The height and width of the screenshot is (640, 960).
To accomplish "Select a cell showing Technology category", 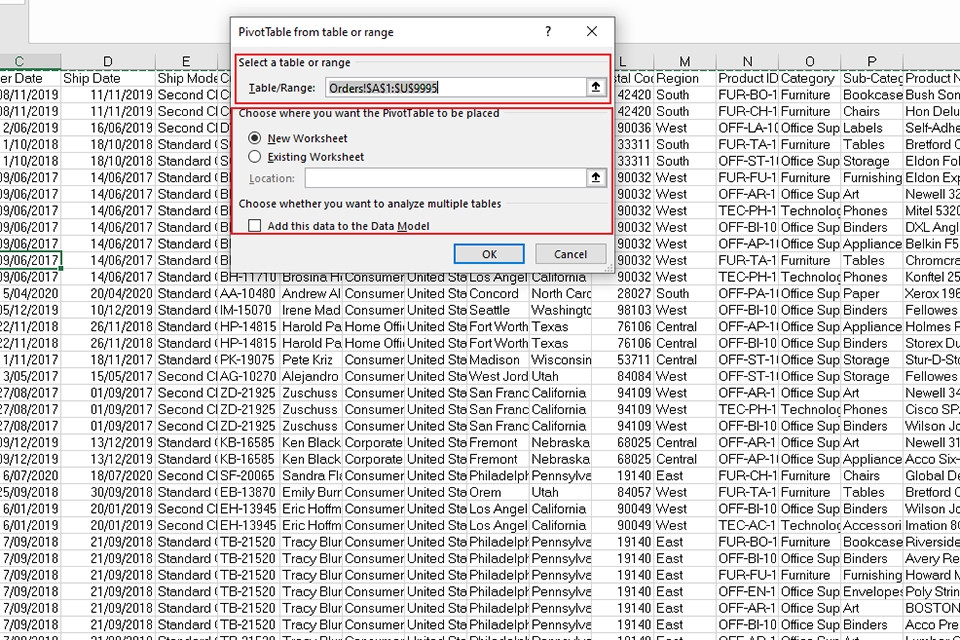I will point(811,210).
